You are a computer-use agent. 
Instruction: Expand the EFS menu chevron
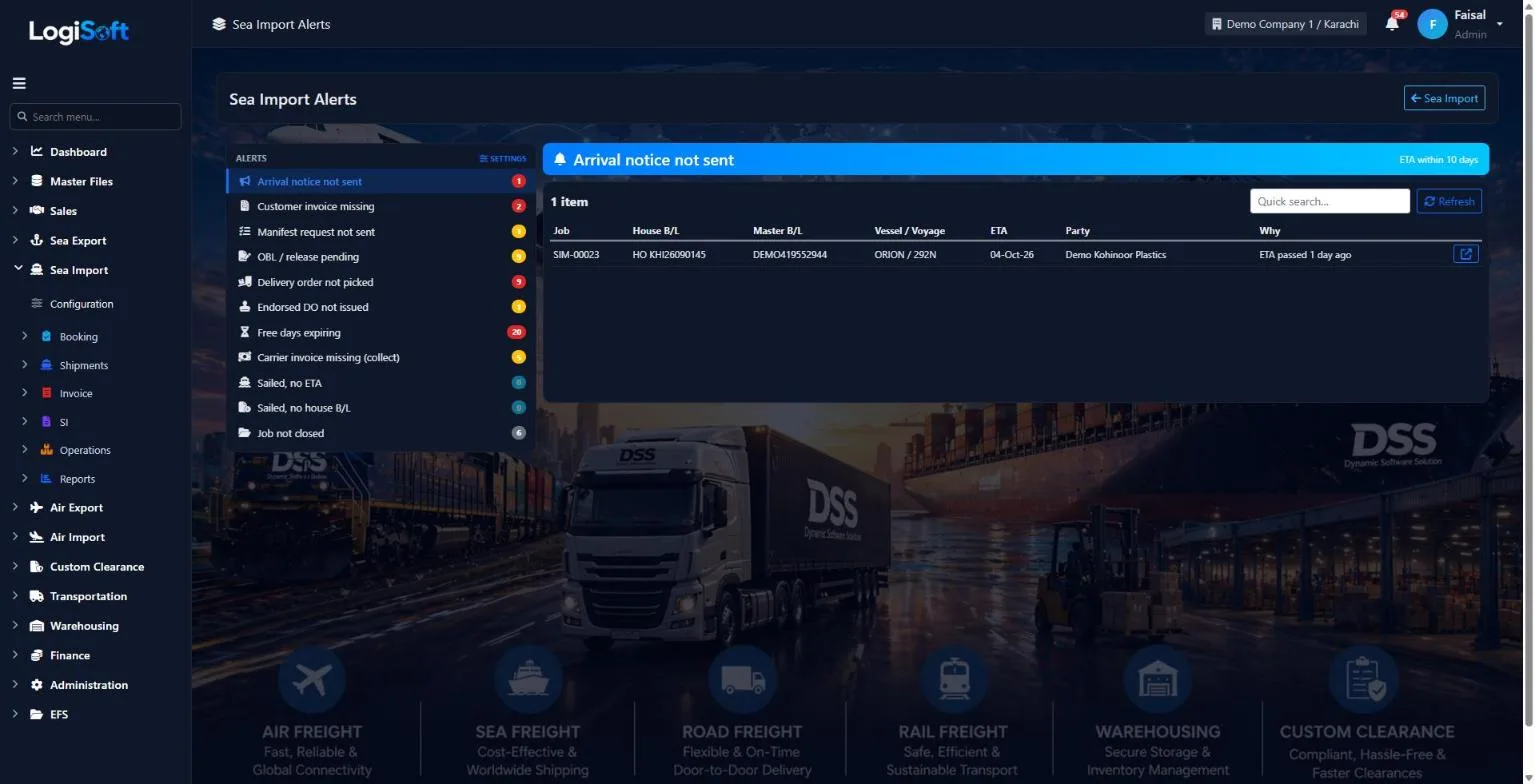15,714
